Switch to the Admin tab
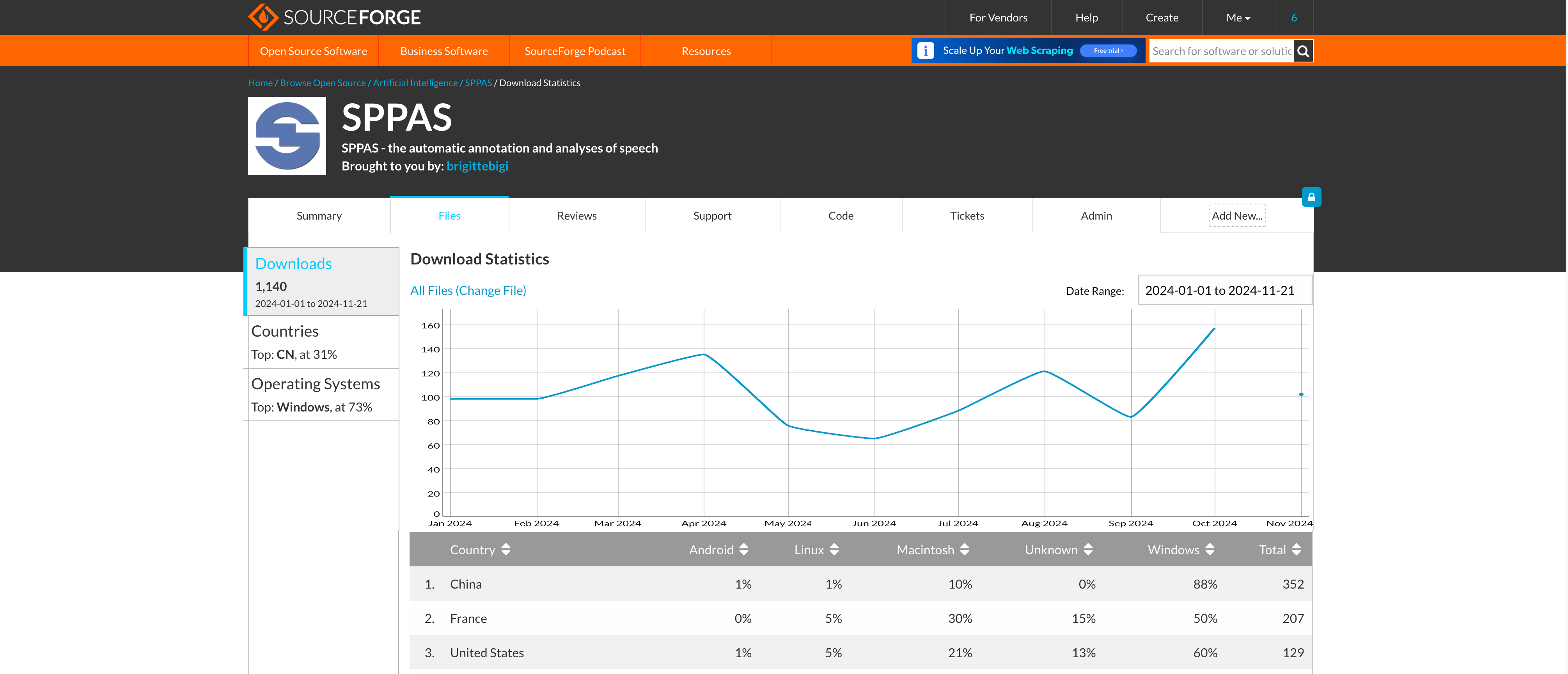1568x674 pixels. coord(1096,216)
